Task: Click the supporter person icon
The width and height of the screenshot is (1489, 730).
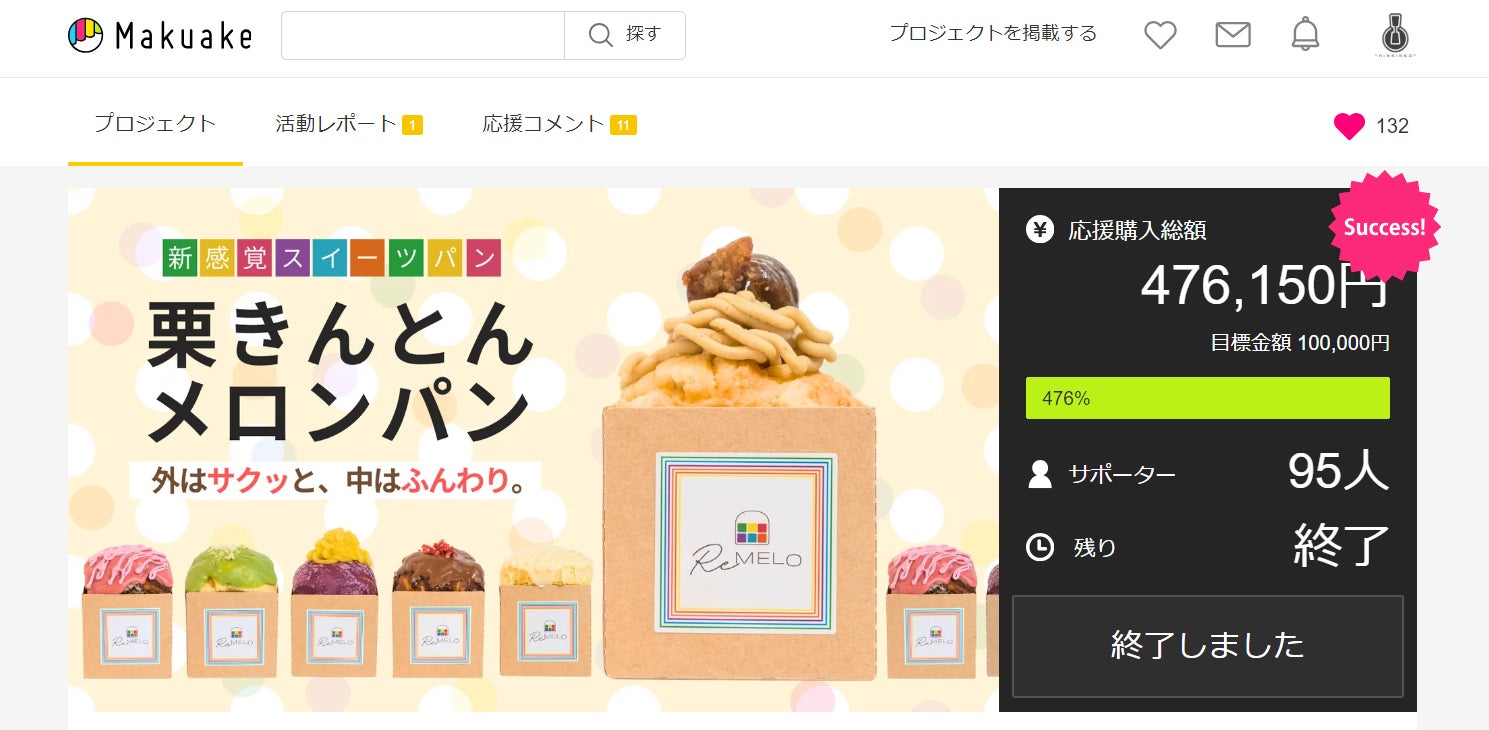Action: pyautogui.click(x=1040, y=474)
